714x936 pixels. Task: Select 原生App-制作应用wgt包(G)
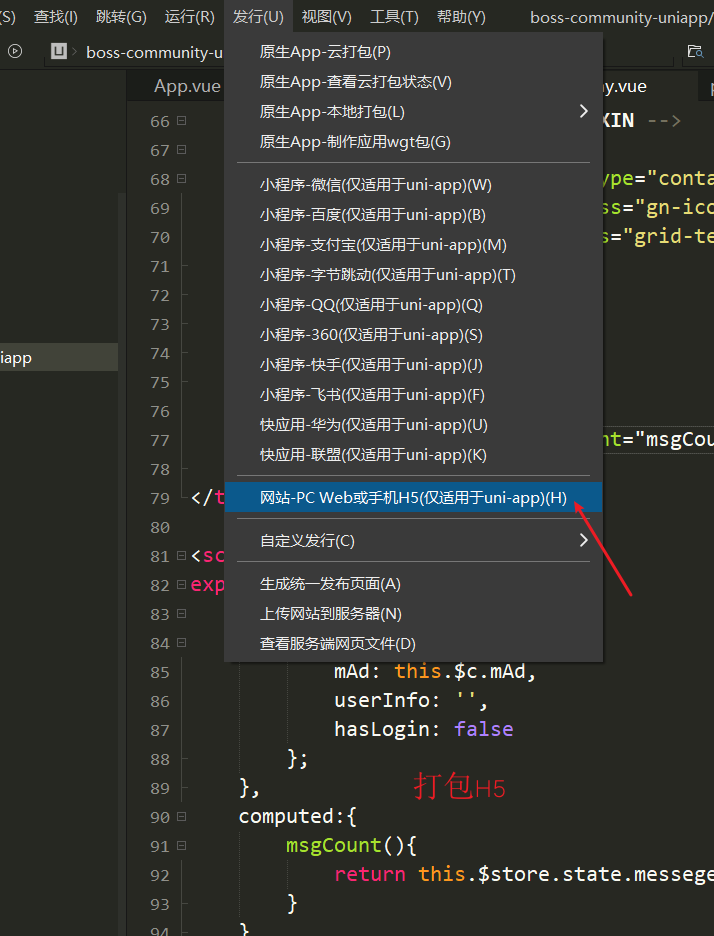tap(413, 141)
